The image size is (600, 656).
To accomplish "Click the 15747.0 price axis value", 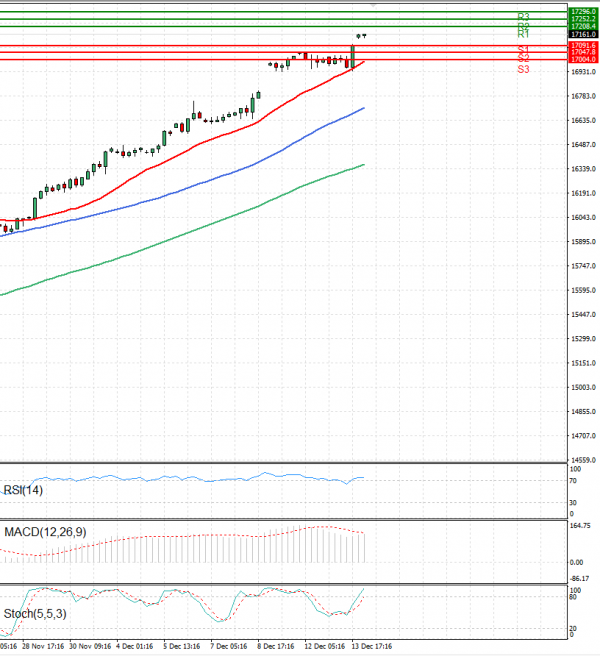I will click(x=583, y=266).
